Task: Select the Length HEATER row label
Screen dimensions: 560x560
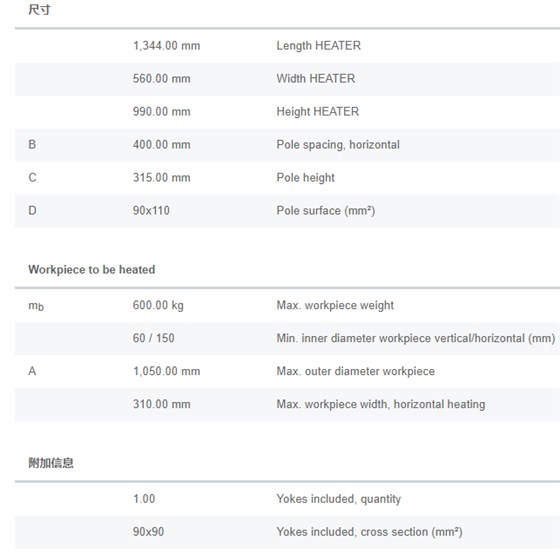Action: tap(319, 46)
